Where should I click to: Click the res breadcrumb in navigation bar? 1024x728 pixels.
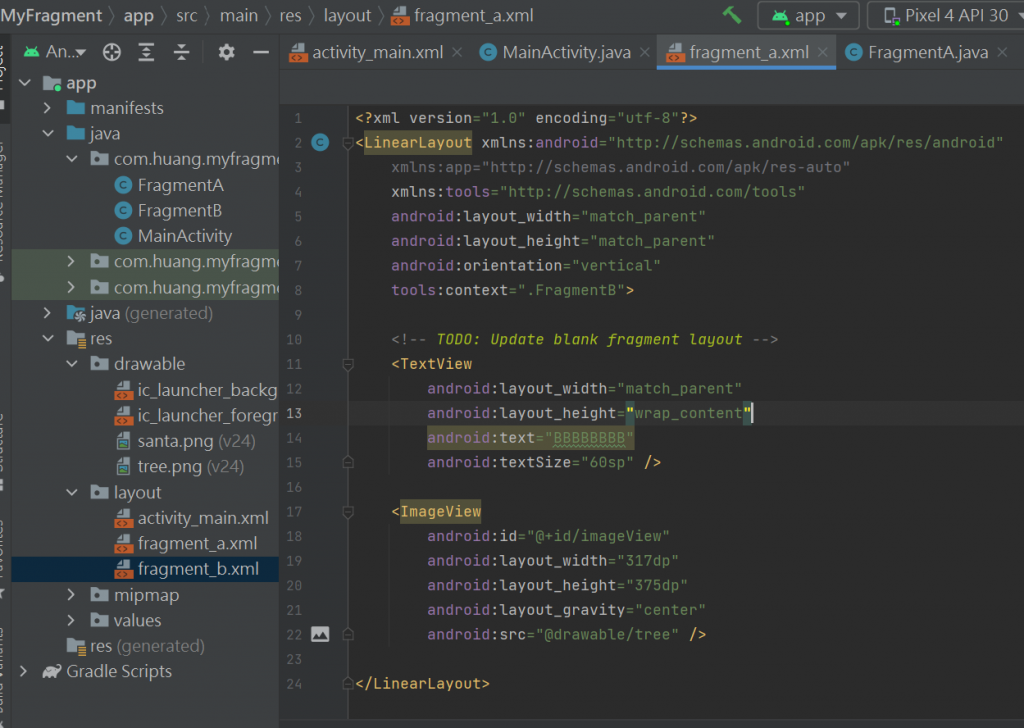click(x=290, y=15)
